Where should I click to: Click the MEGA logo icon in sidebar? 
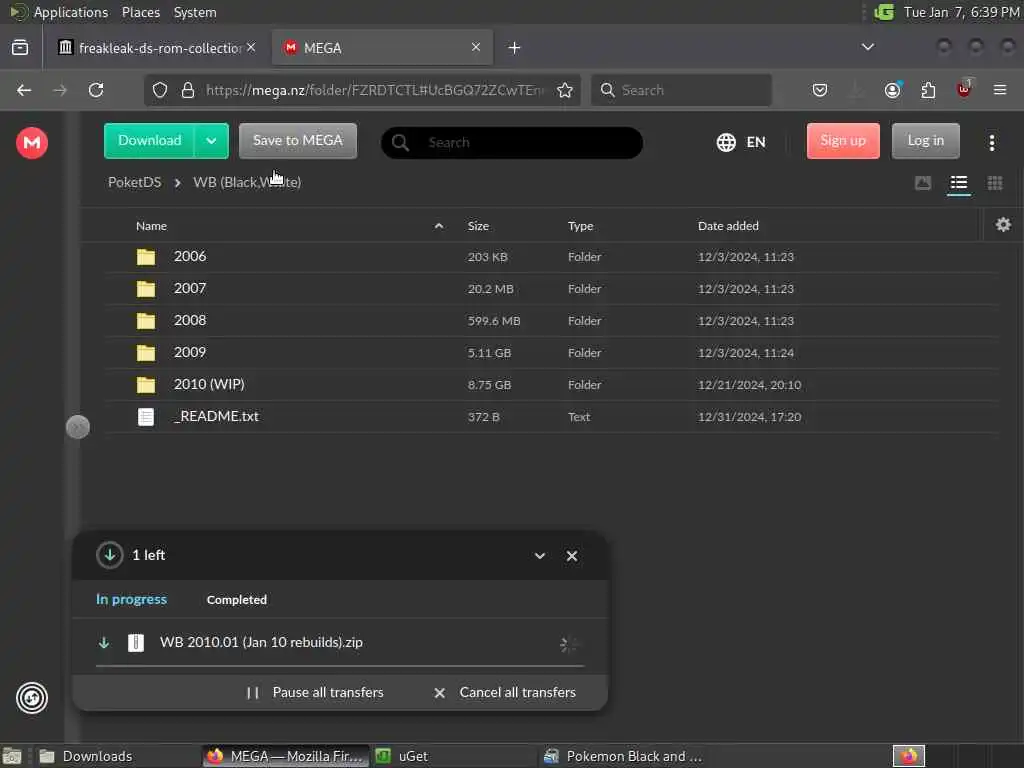(x=31, y=142)
